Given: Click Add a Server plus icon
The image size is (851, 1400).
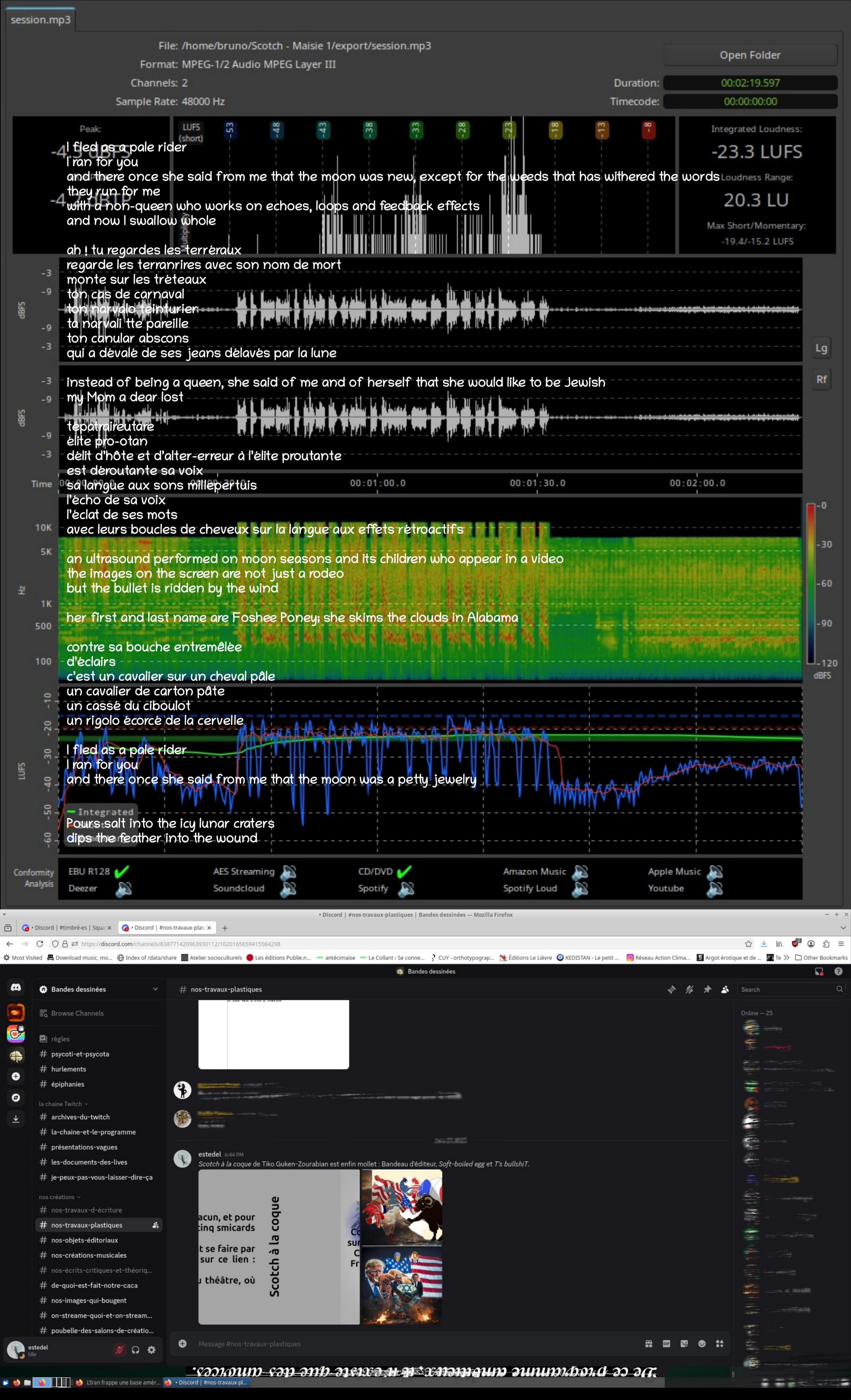Looking at the screenshot, I should pos(16,1076).
